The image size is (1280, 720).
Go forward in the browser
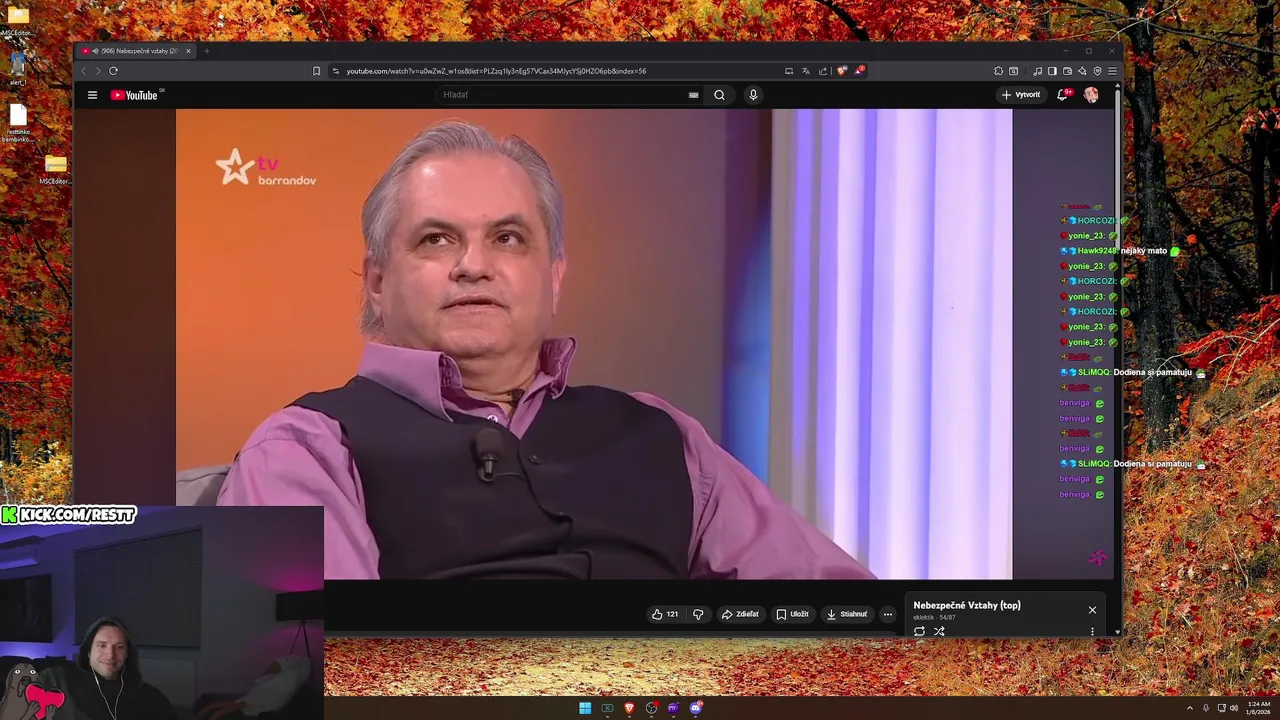[x=98, y=71]
